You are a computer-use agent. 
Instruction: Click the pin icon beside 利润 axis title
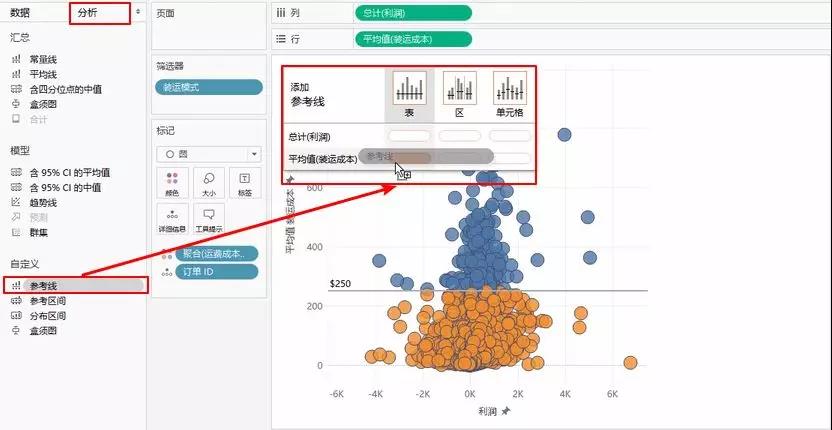click(x=506, y=411)
